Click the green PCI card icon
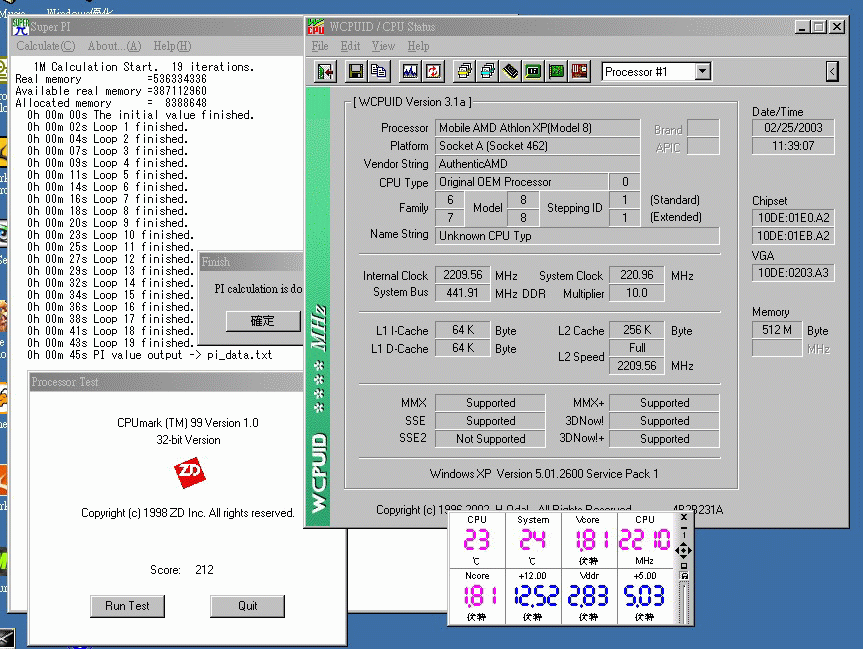This screenshot has width=863, height=649. [556, 72]
